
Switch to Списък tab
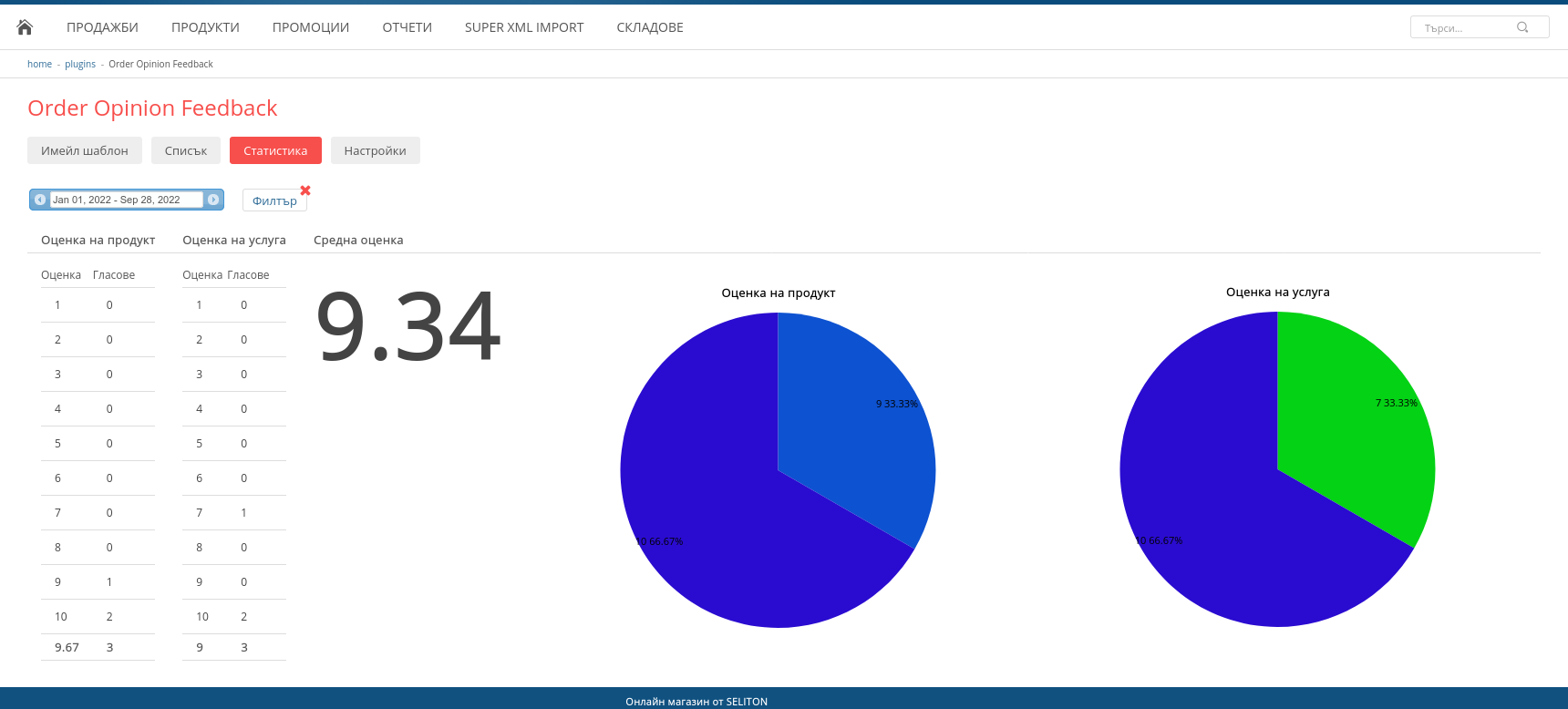186,150
